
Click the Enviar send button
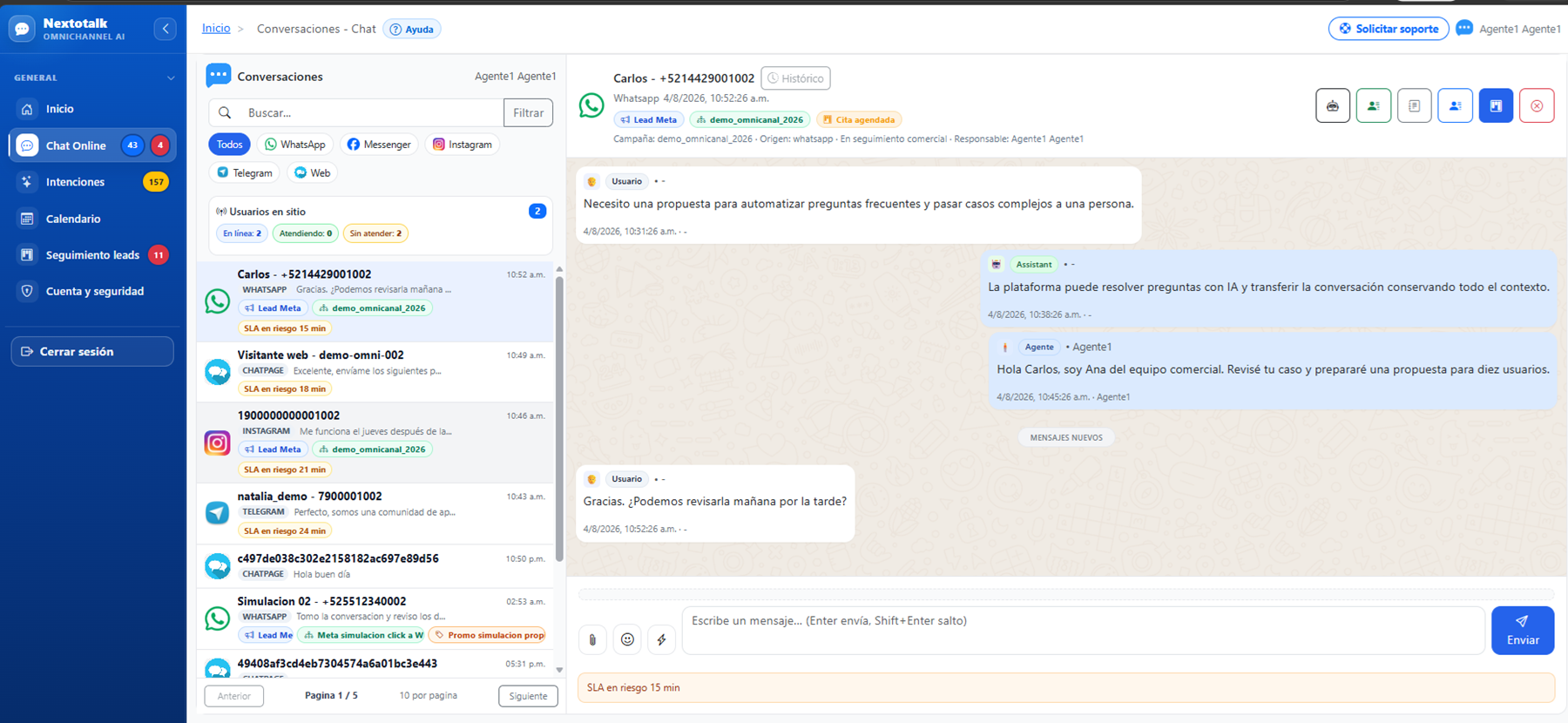[x=1523, y=630]
